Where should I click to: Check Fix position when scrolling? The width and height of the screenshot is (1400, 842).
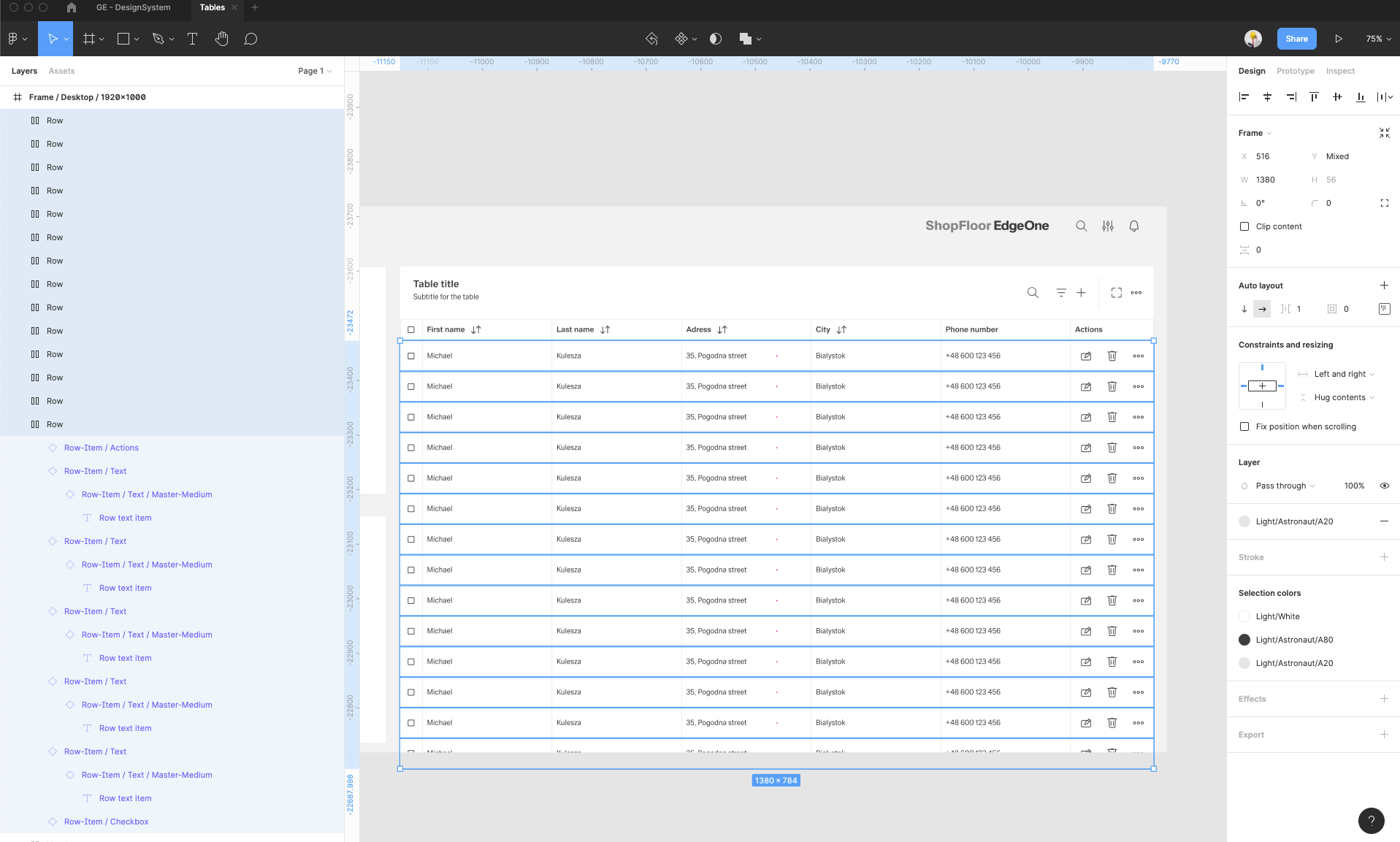1244,426
